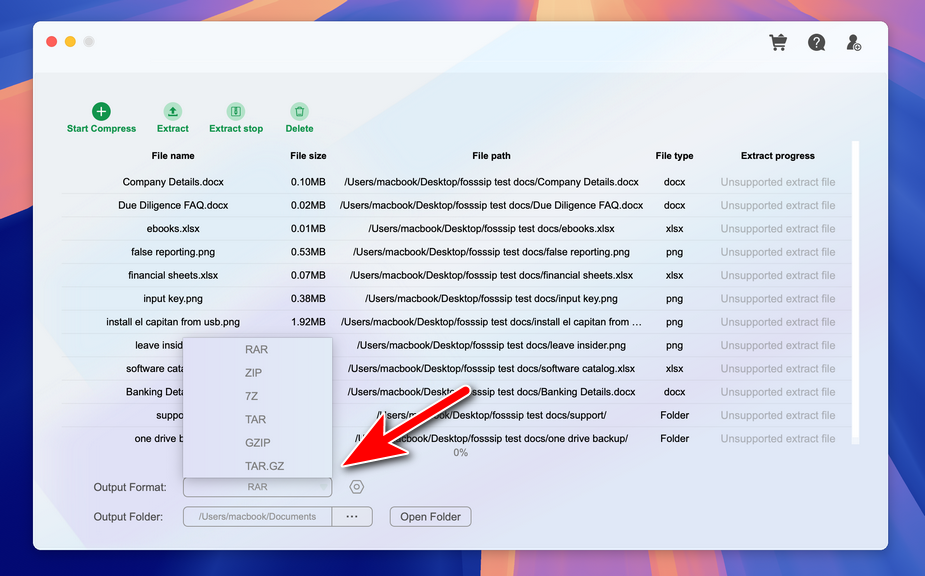Click the Open Folder button
Viewport: 925px width, 576px height.
coord(430,517)
